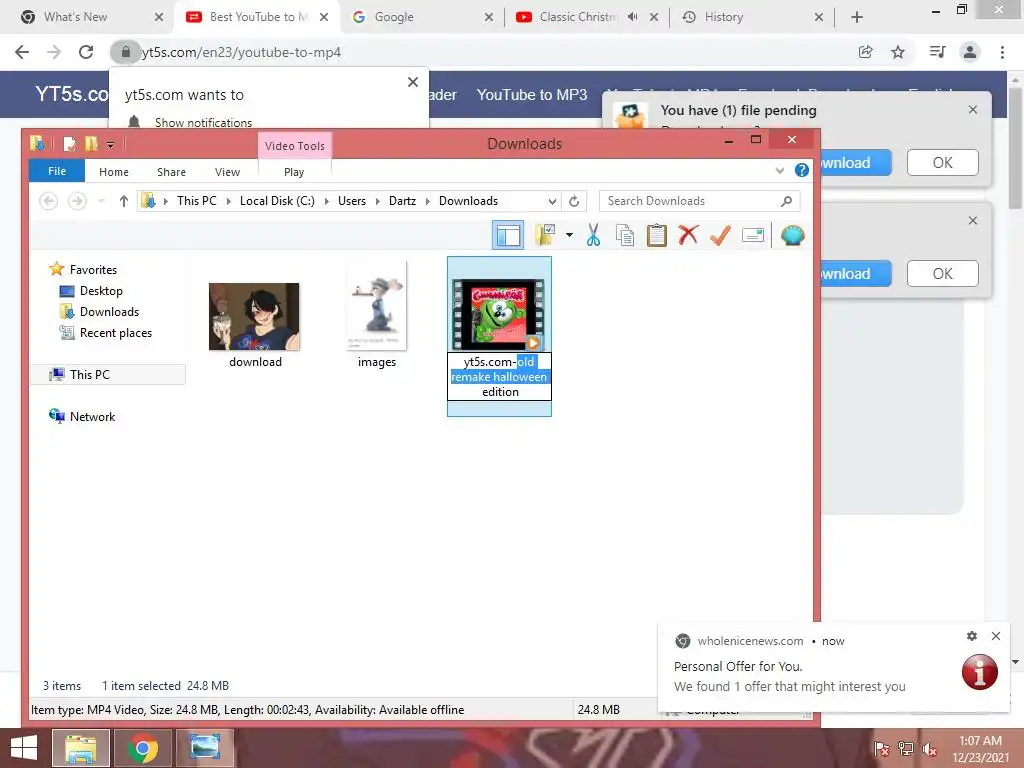Close the file pending popup

[973, 110]
